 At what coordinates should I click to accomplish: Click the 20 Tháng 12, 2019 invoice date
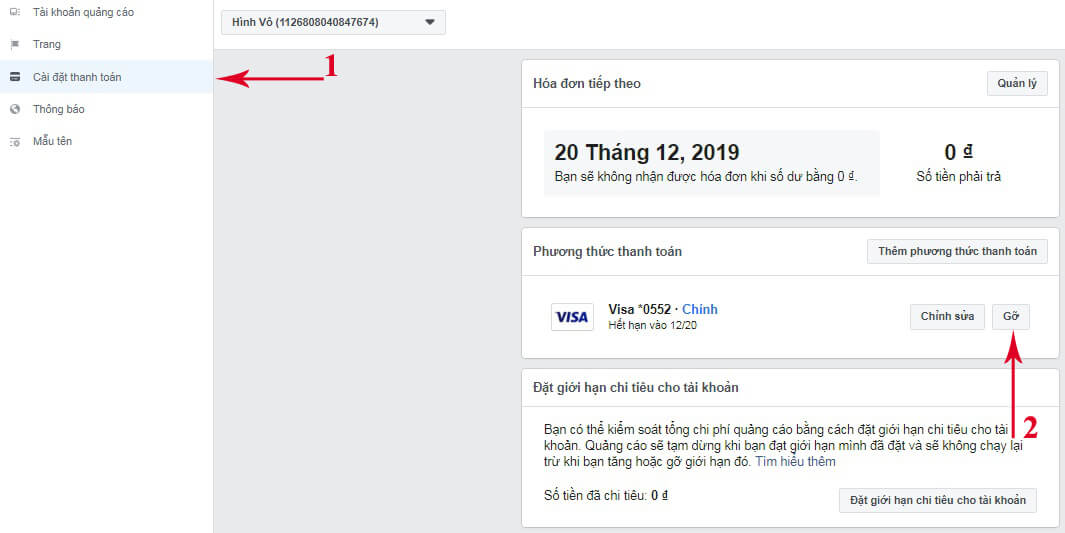click(646, 153)
